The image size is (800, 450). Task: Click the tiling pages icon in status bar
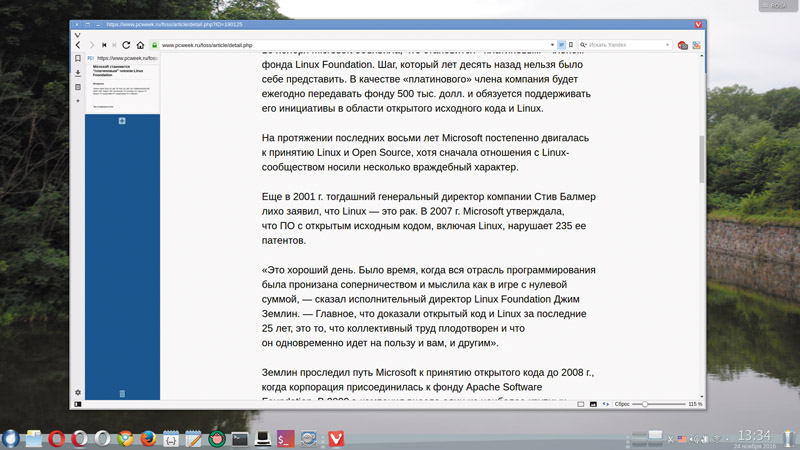point(581,404)
